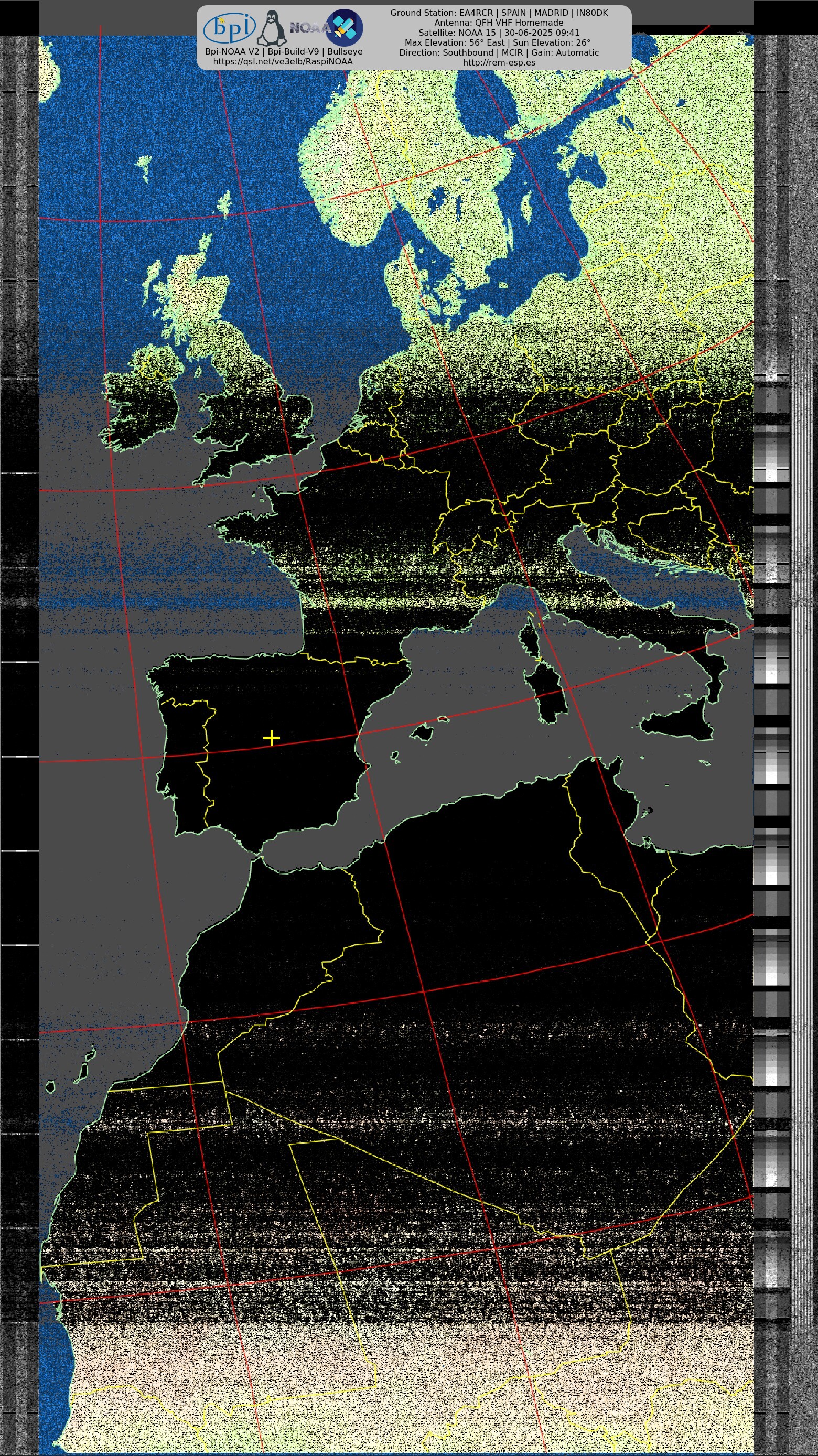Click the 'Antenna: QFH VHF Homemade' text
The height and width of the screenshot is (1456, 818).
click(x=499, y=23)
